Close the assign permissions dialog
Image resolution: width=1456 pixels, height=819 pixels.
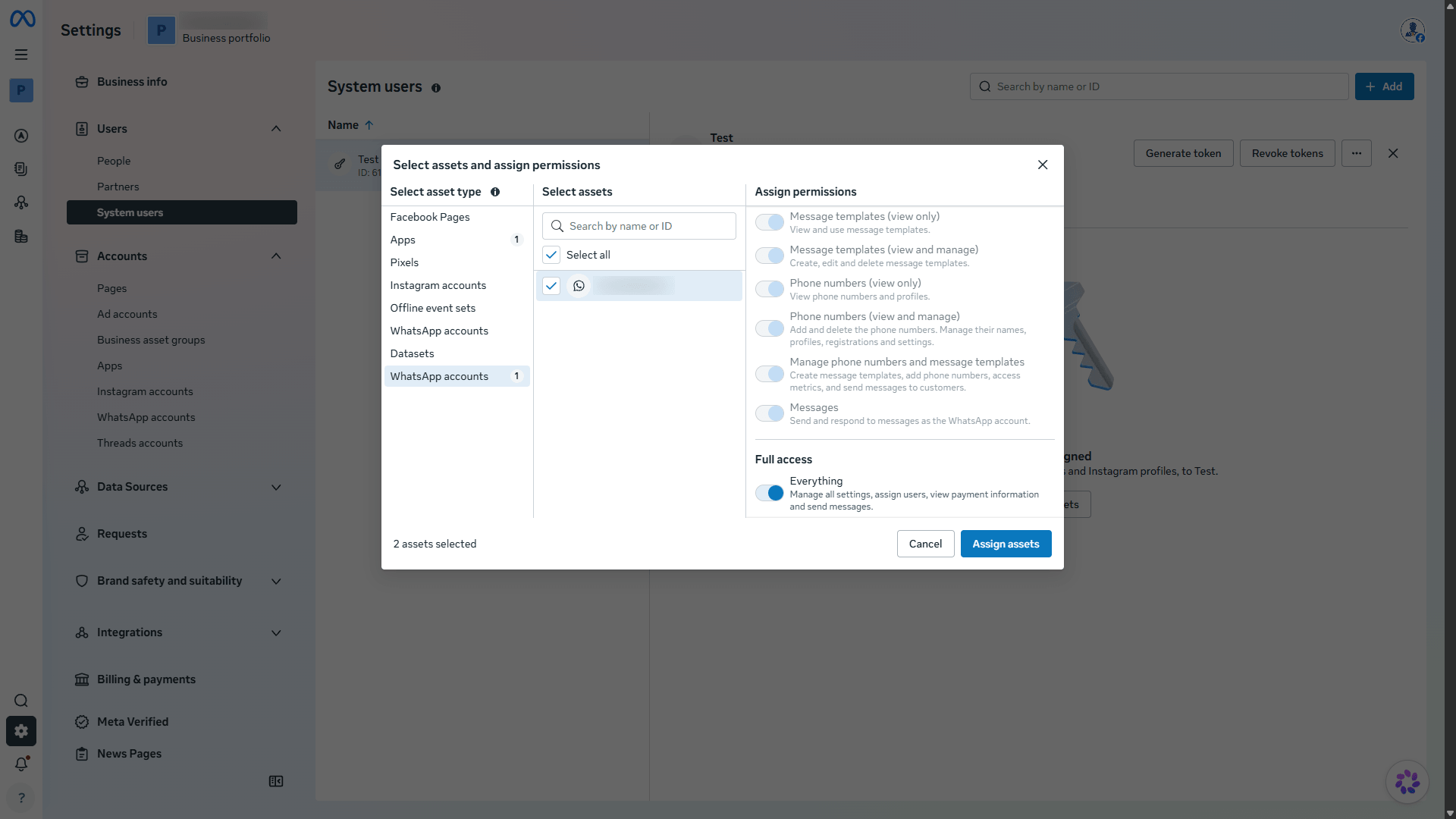click(x=1043, y=165)
